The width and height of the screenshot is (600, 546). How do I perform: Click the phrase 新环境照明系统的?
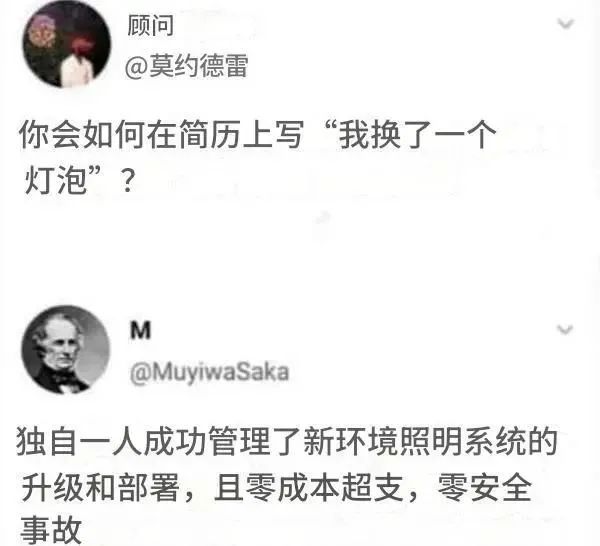coord(430,442)
